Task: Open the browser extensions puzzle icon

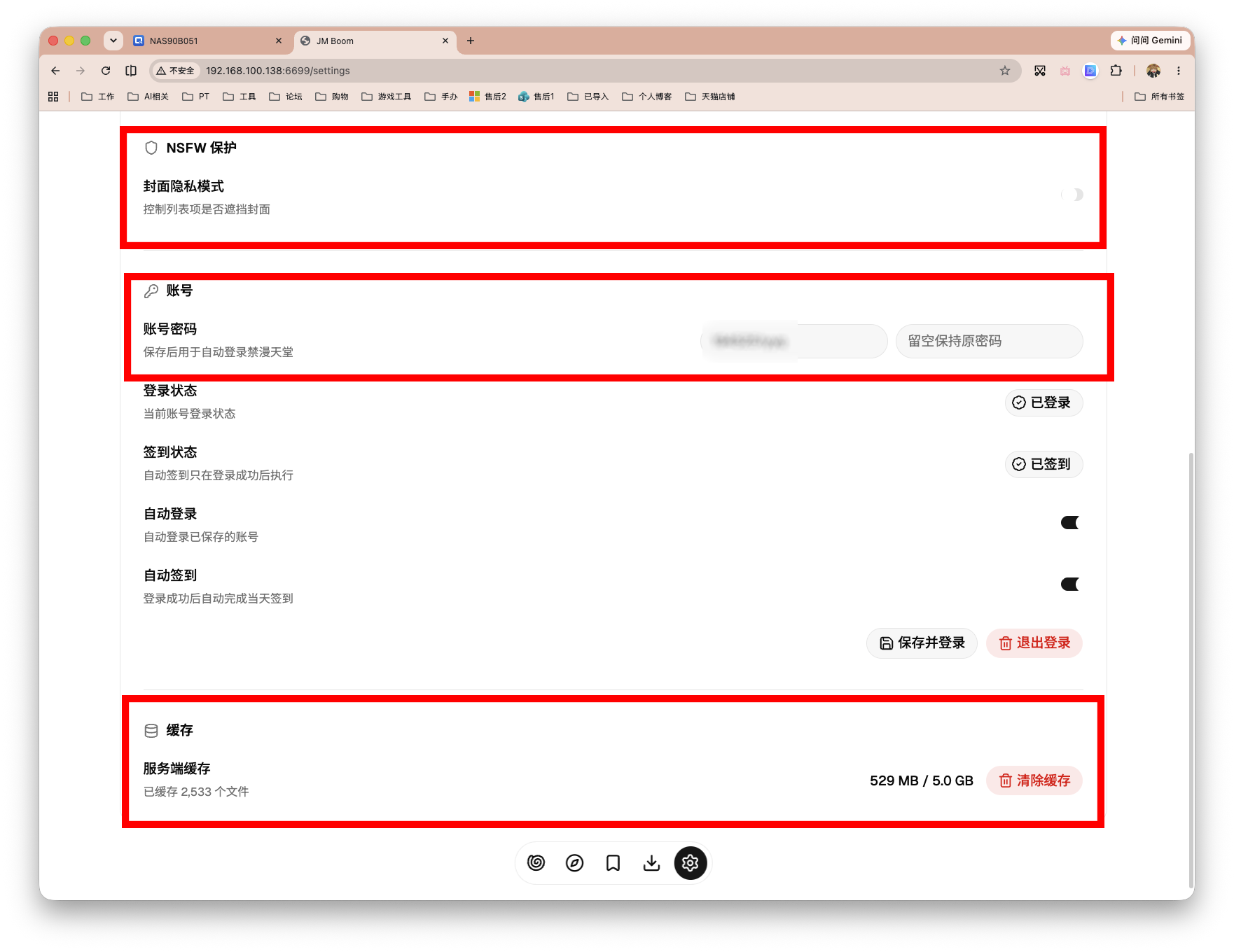Action: click(1116, 71)
